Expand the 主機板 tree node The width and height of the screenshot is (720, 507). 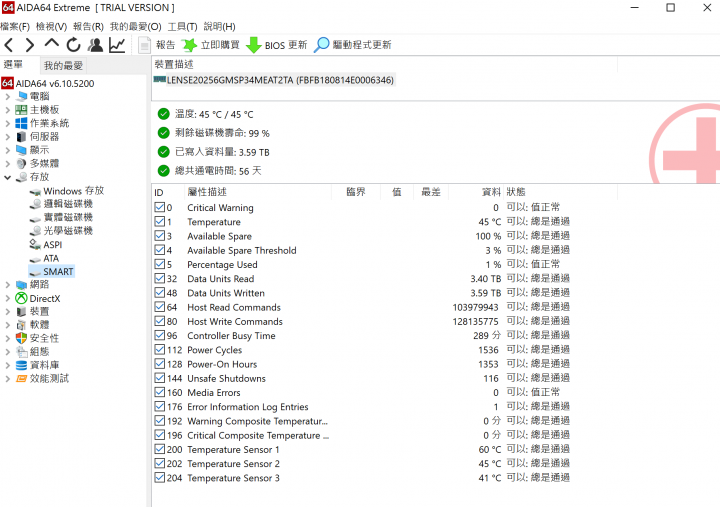click(x=7, y=110)
